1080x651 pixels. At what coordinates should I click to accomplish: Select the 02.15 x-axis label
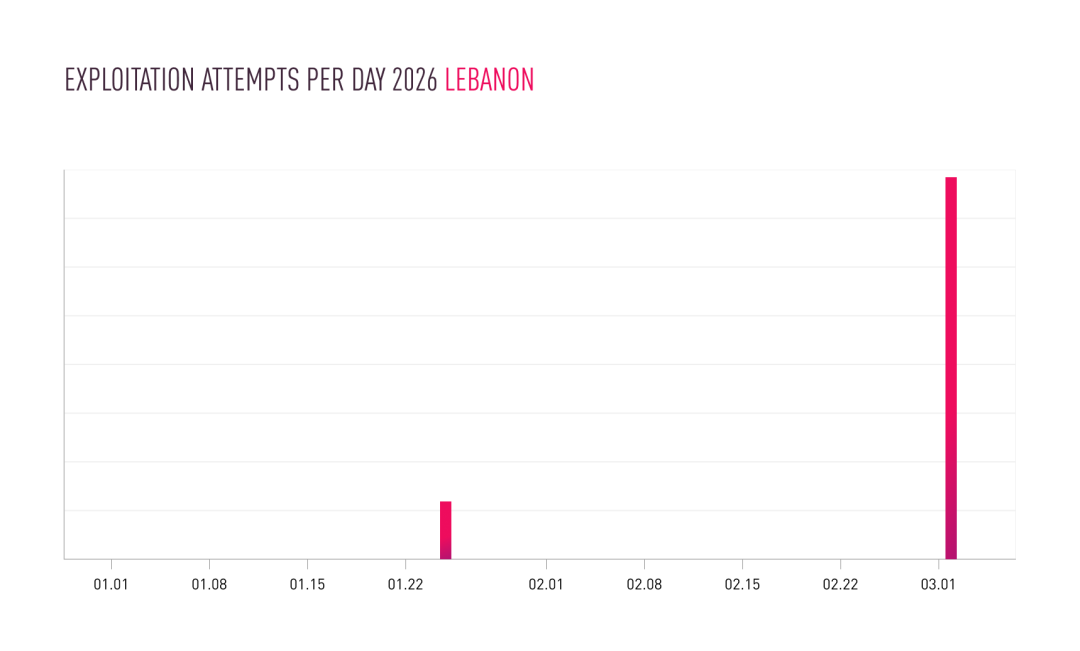coord(742,584)
